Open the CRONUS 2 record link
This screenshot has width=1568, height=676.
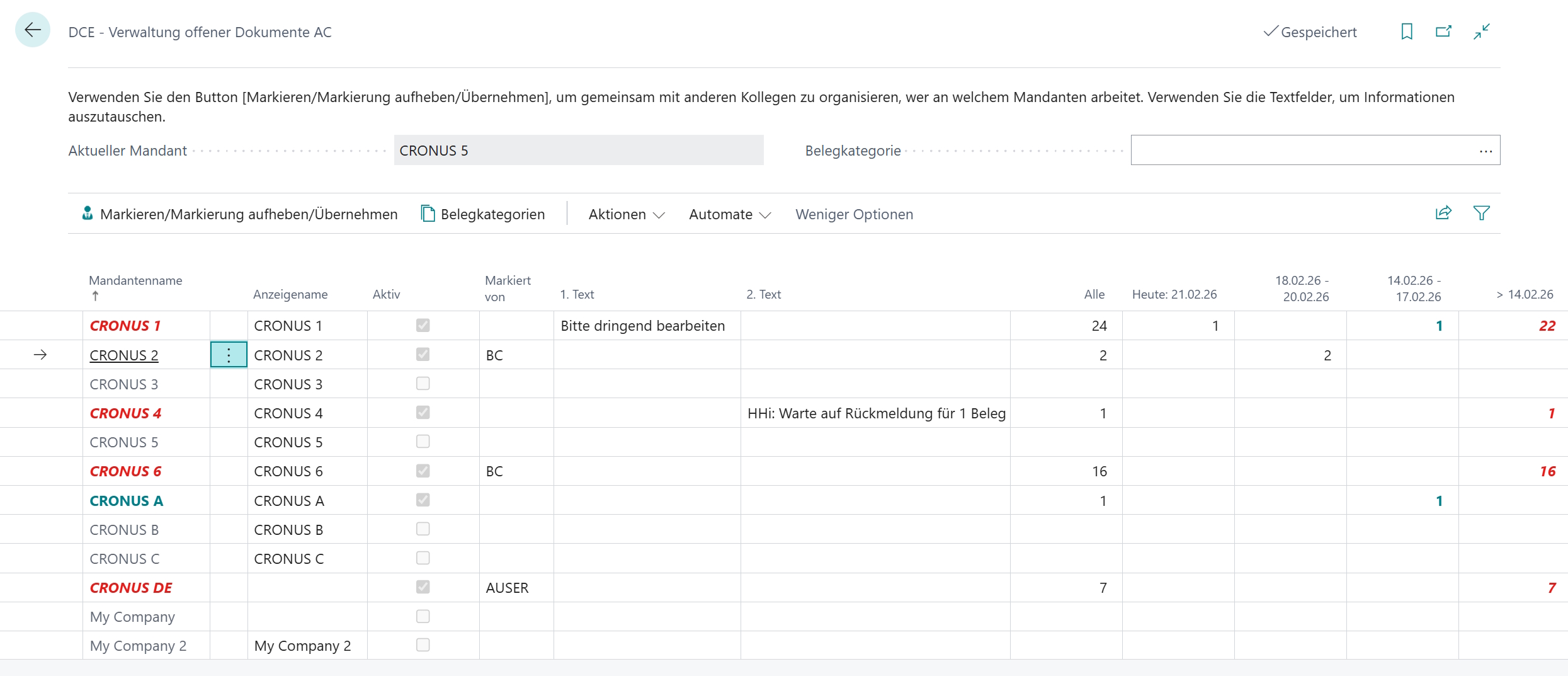[x=124, y=355]
